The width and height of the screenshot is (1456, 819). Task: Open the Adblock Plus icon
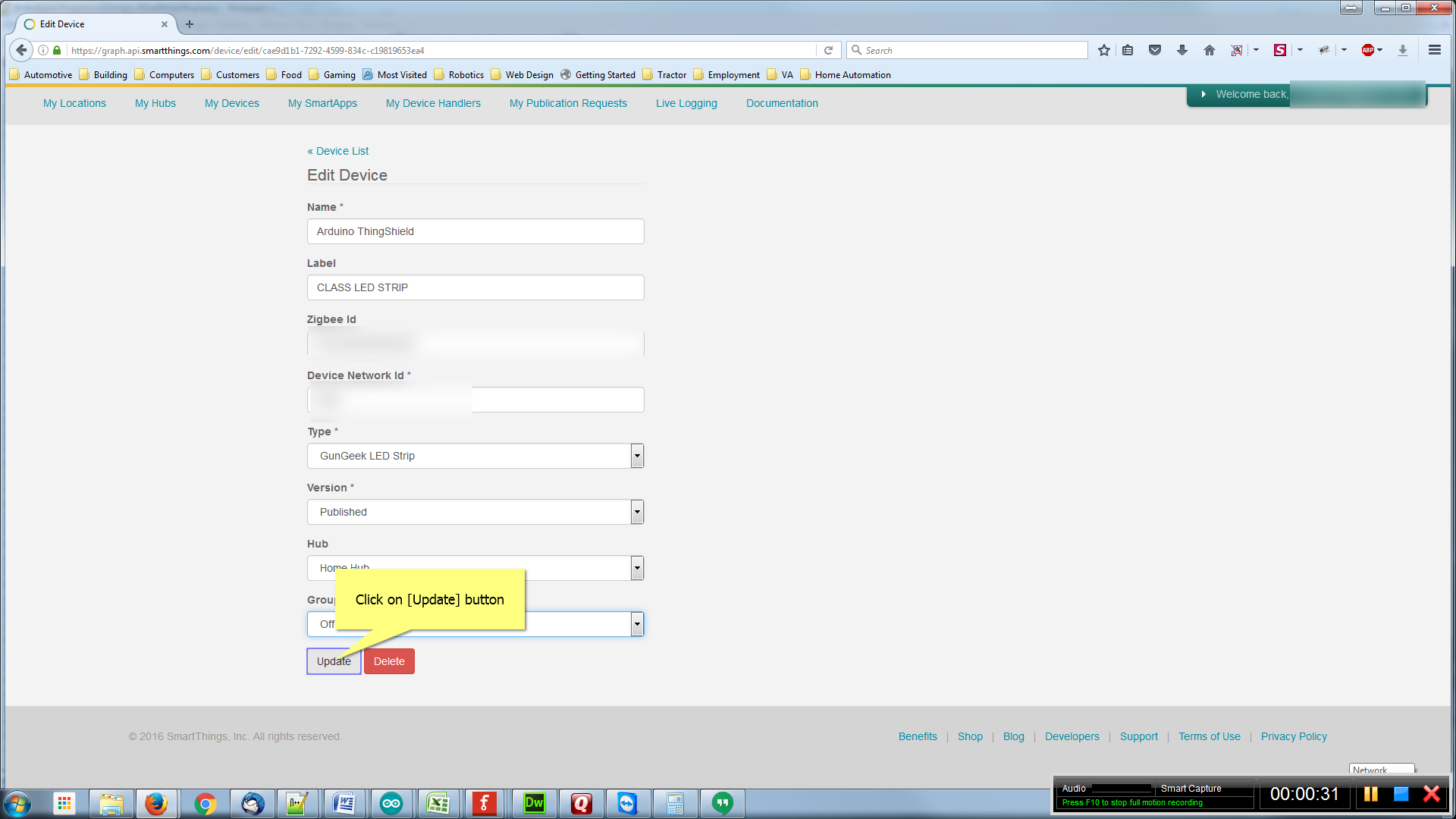tap(1367, 50)
